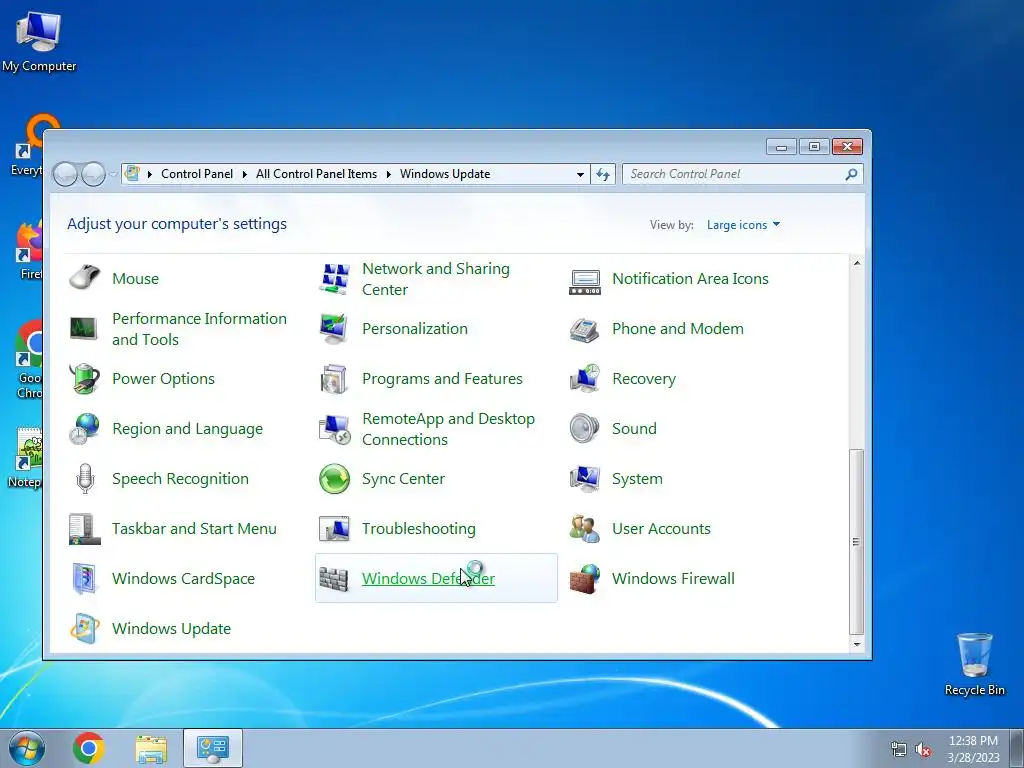
Task: Open the Windows Update icon
Action: [84, 629]
